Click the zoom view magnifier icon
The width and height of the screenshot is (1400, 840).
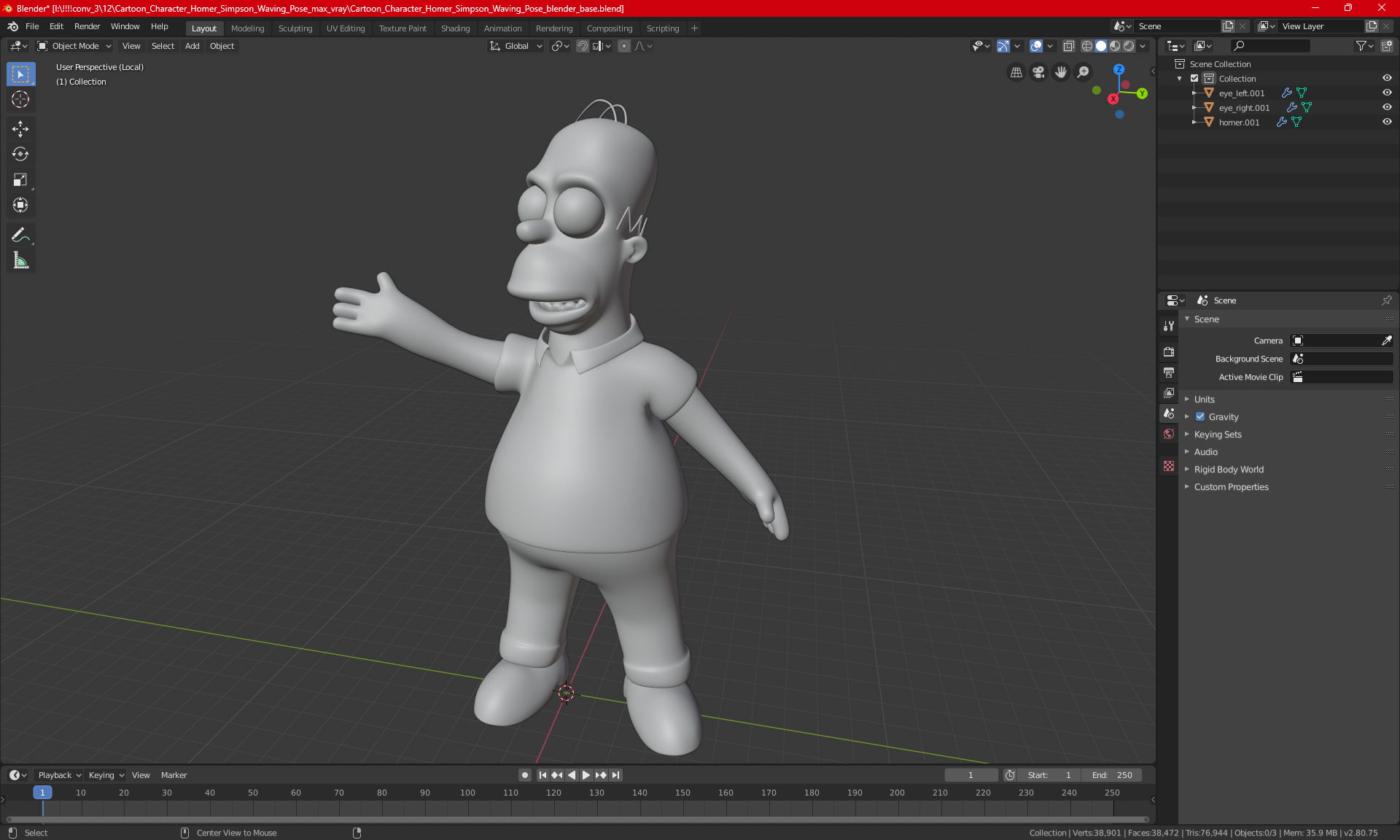pyautogui.click(x=1084, y=72)
